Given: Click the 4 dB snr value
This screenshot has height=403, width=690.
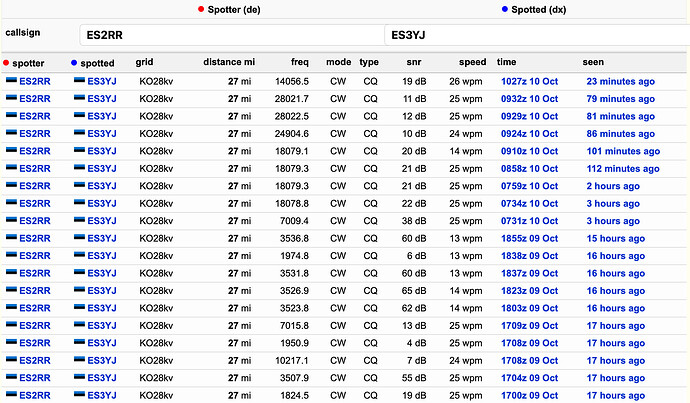Looking at the screenshot, I should (417, 343).
